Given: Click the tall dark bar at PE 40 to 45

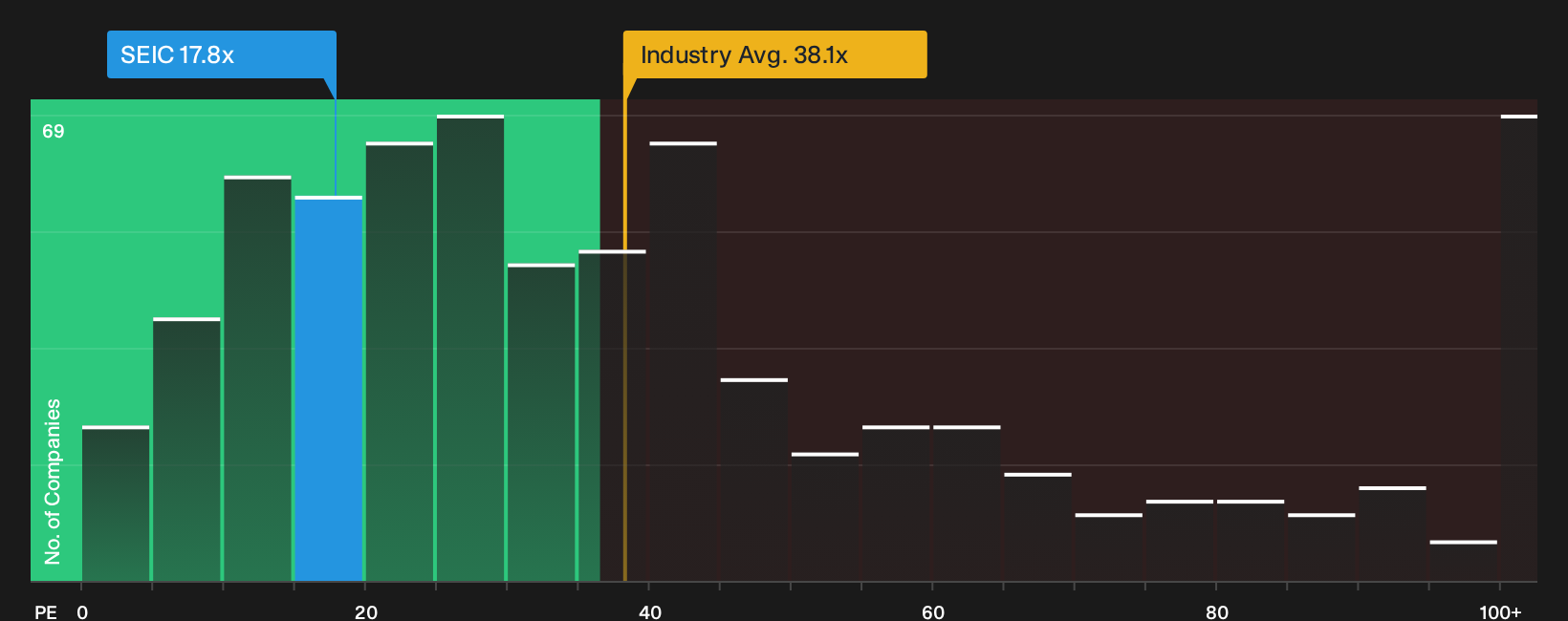Looking at the screenshot, I should 683,362.
